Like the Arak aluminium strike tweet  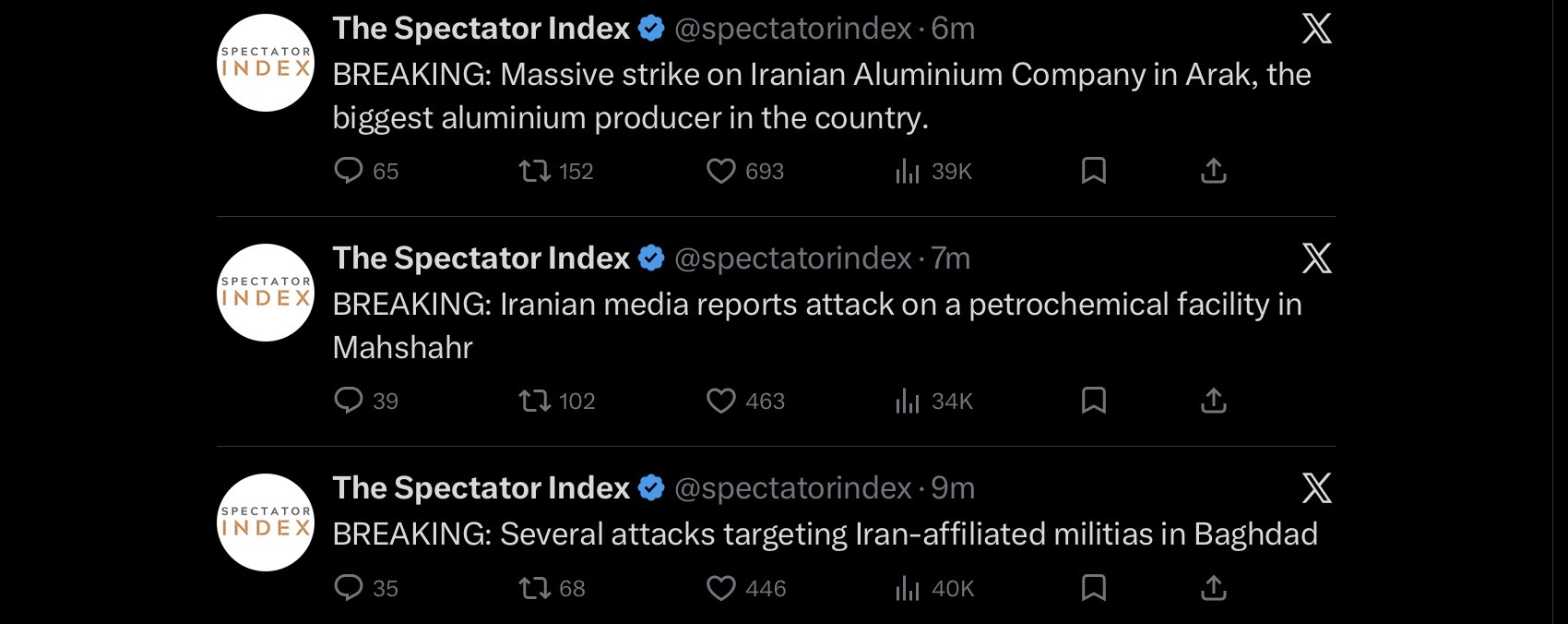coord(720,171)
